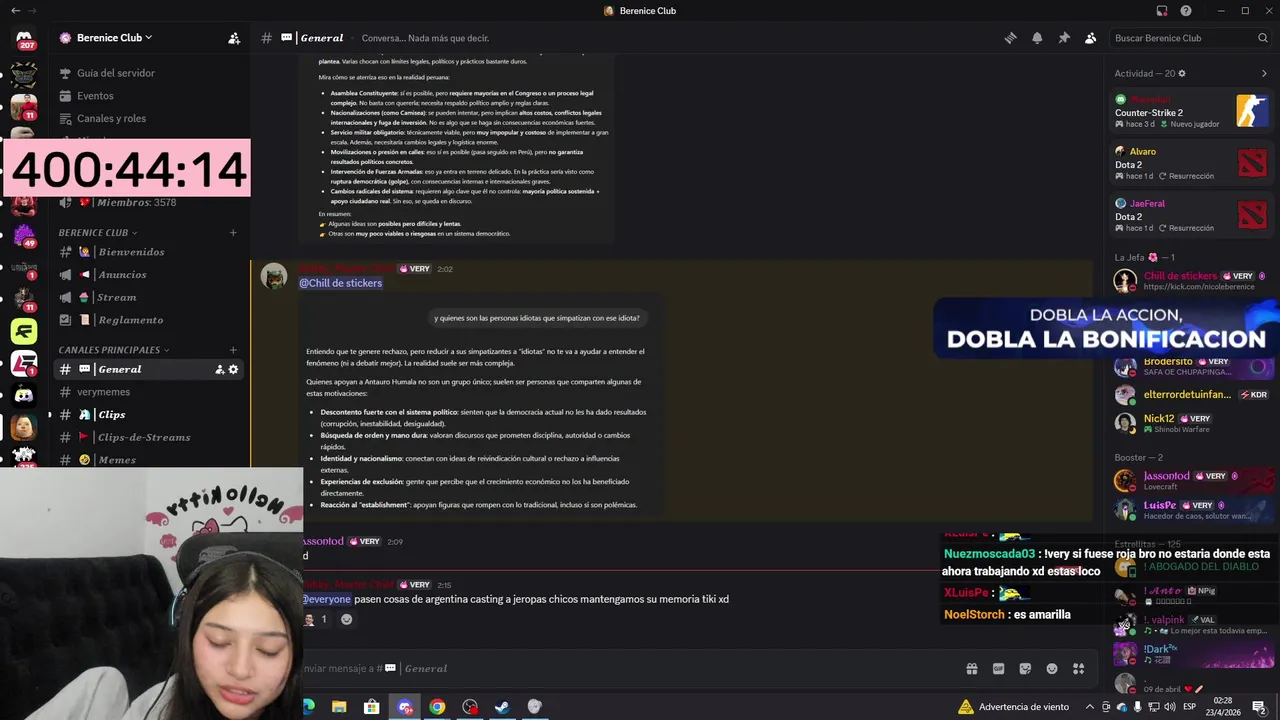Open General channel settings gear
This screenshot has height=720, width=1280.
point(233,369)
